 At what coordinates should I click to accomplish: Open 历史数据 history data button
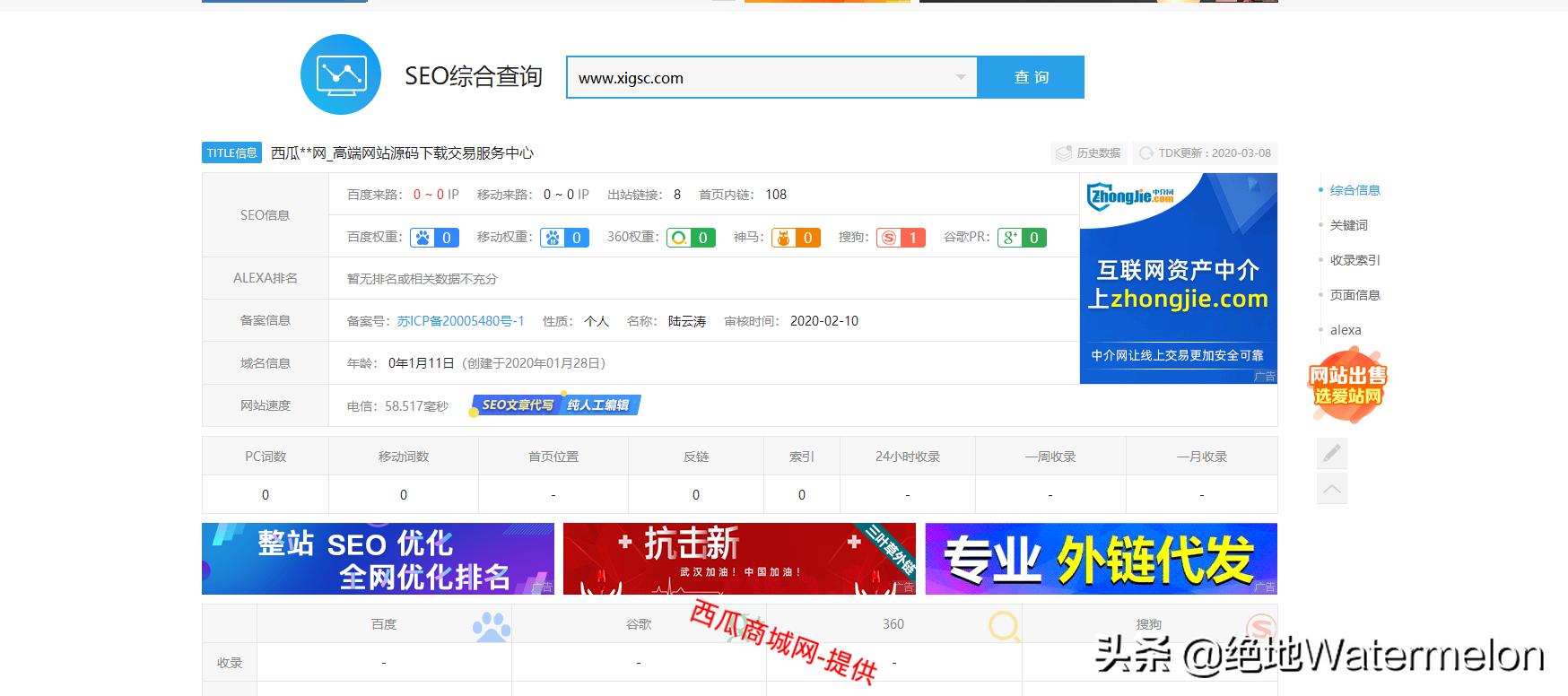coord(1089,153)
